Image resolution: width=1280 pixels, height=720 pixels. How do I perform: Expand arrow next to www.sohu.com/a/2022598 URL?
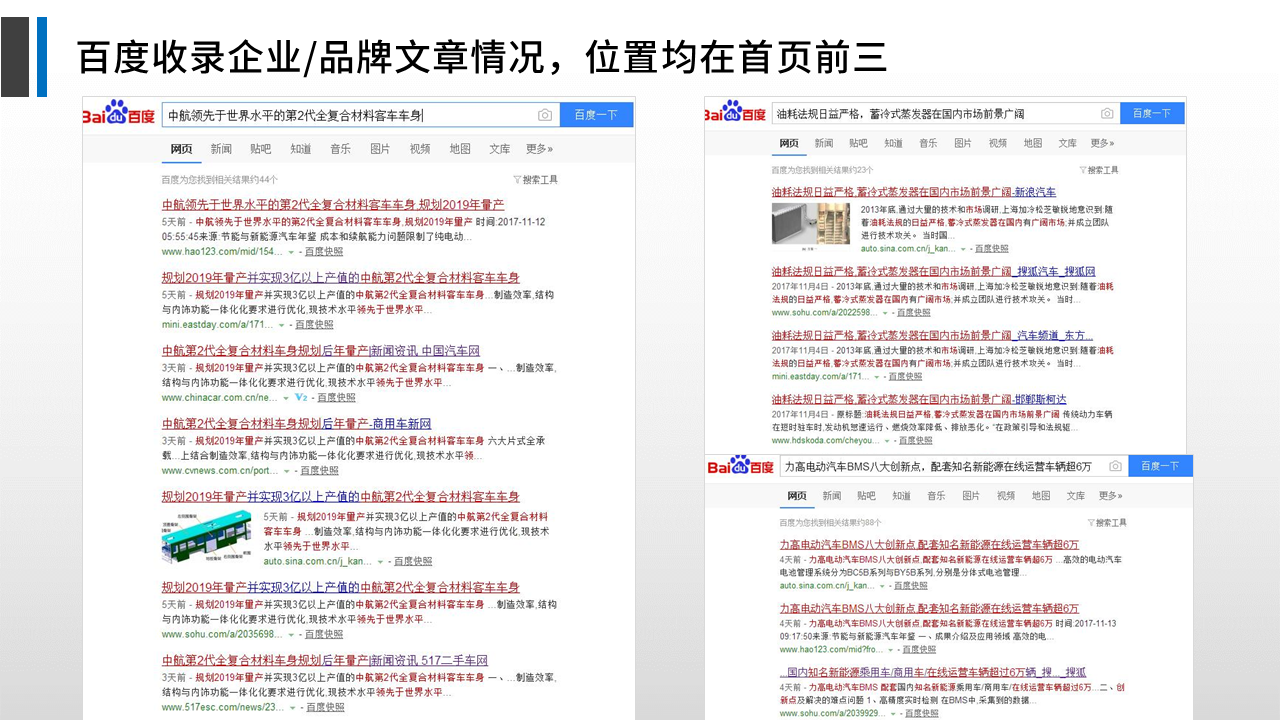click(884, 313)
